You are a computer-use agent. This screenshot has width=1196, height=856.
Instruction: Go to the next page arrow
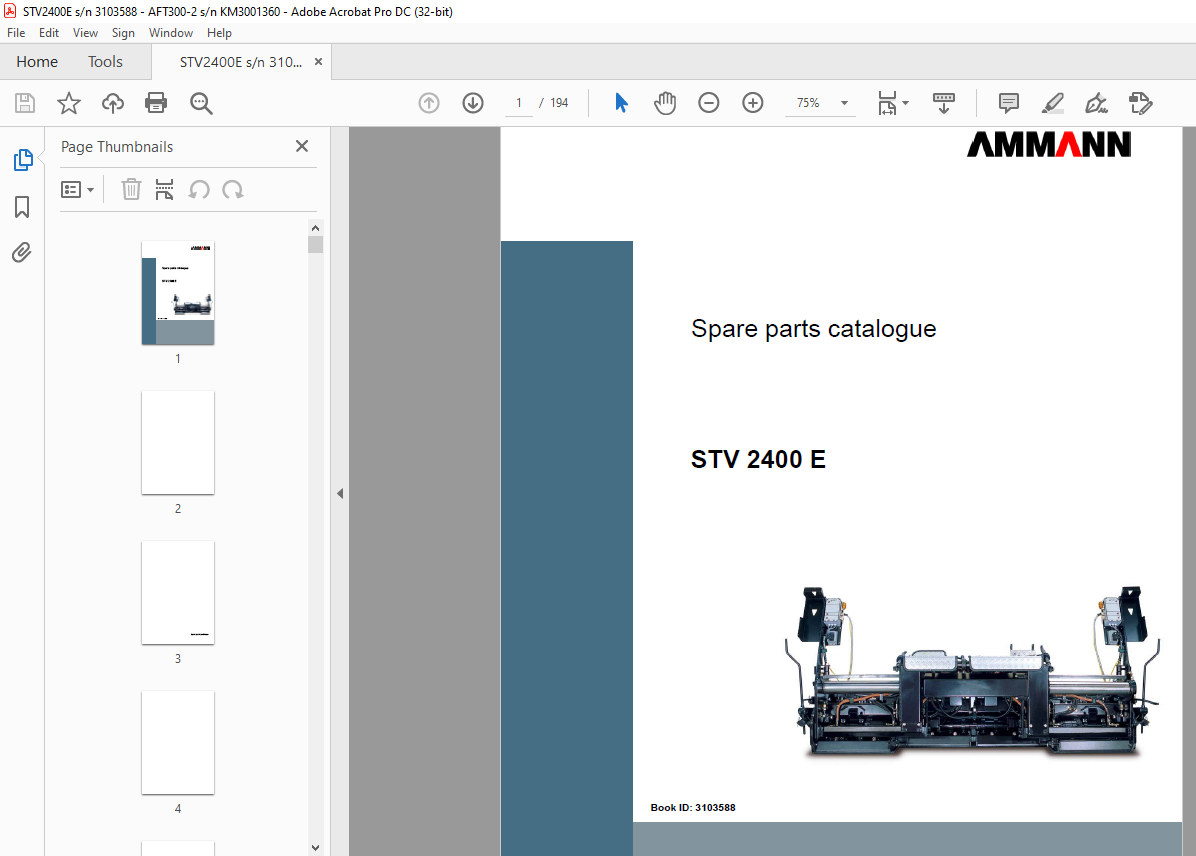[x=473, y=103]
